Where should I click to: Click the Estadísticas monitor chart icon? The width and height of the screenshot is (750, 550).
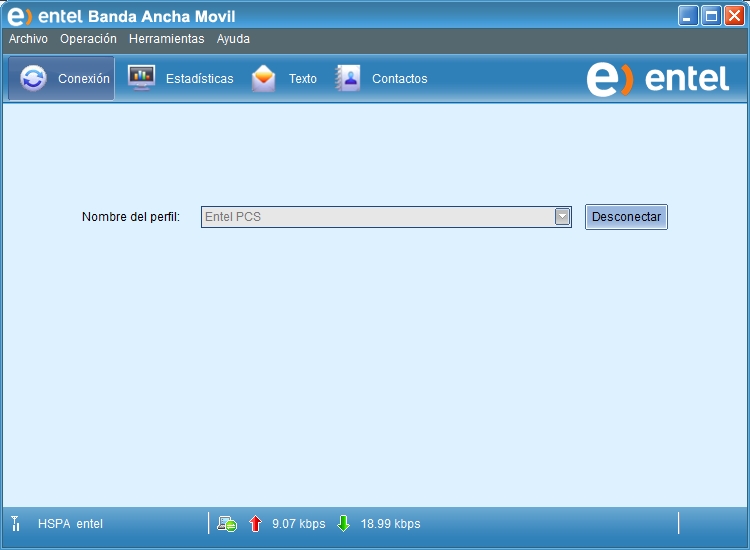coord(141,77)
